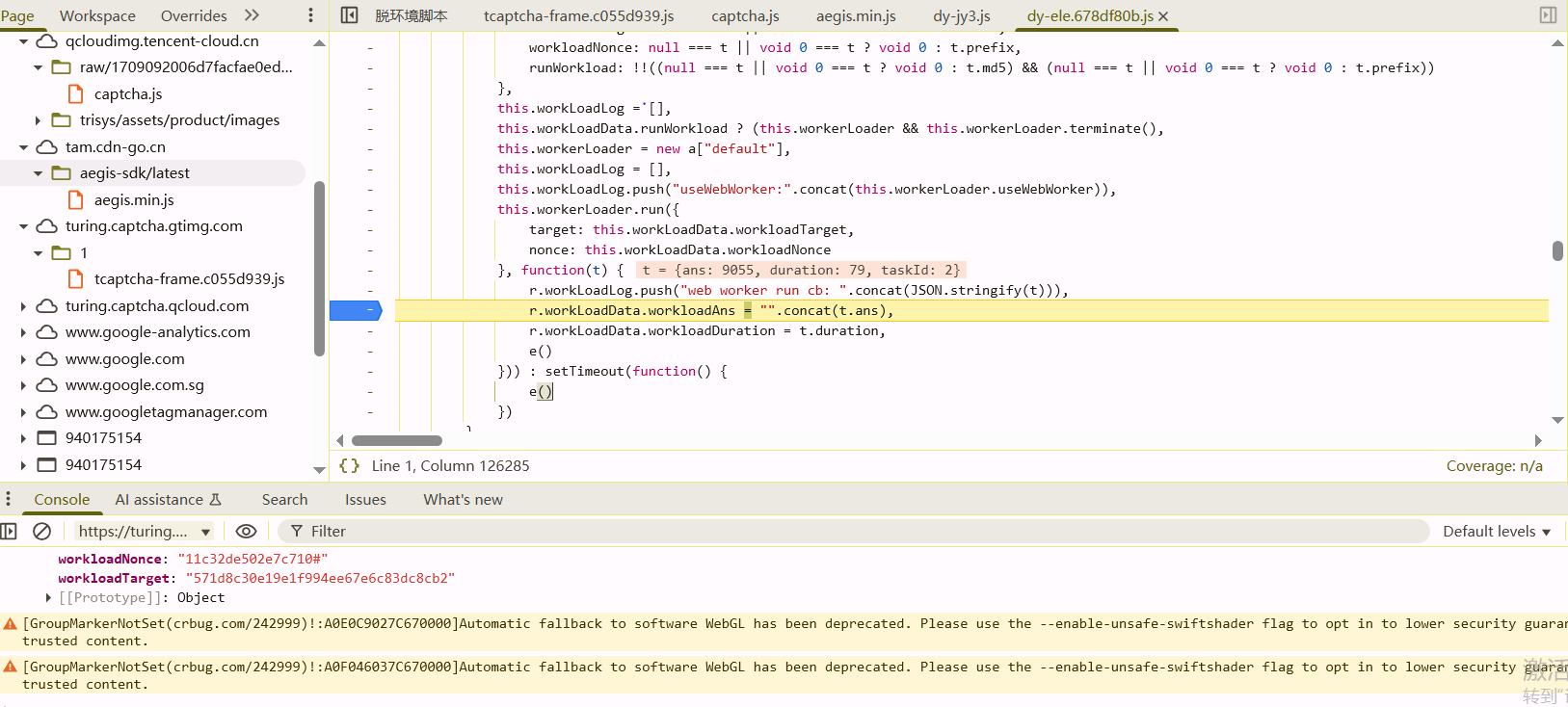Click the horizontal scrollbar under the code editor
The height and width of the screenshot is (707, 1568).
(x=397, y=441)
